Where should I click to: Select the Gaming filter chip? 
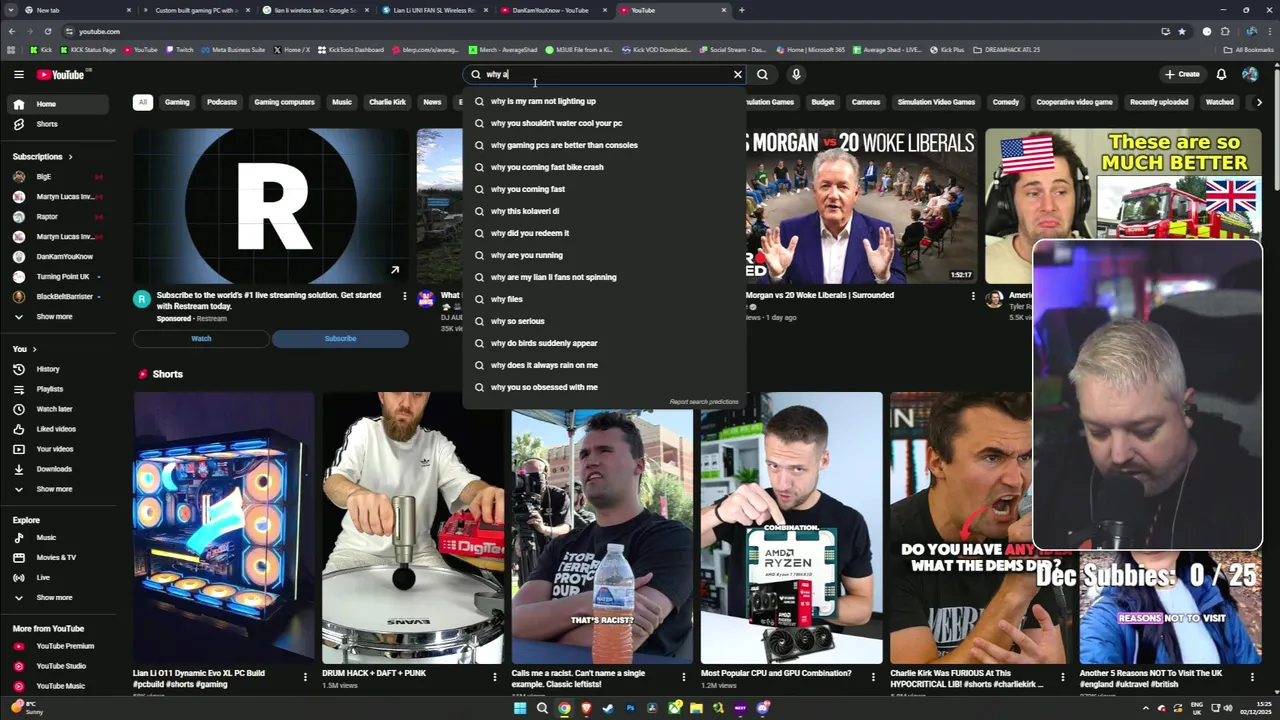(177, 102)
